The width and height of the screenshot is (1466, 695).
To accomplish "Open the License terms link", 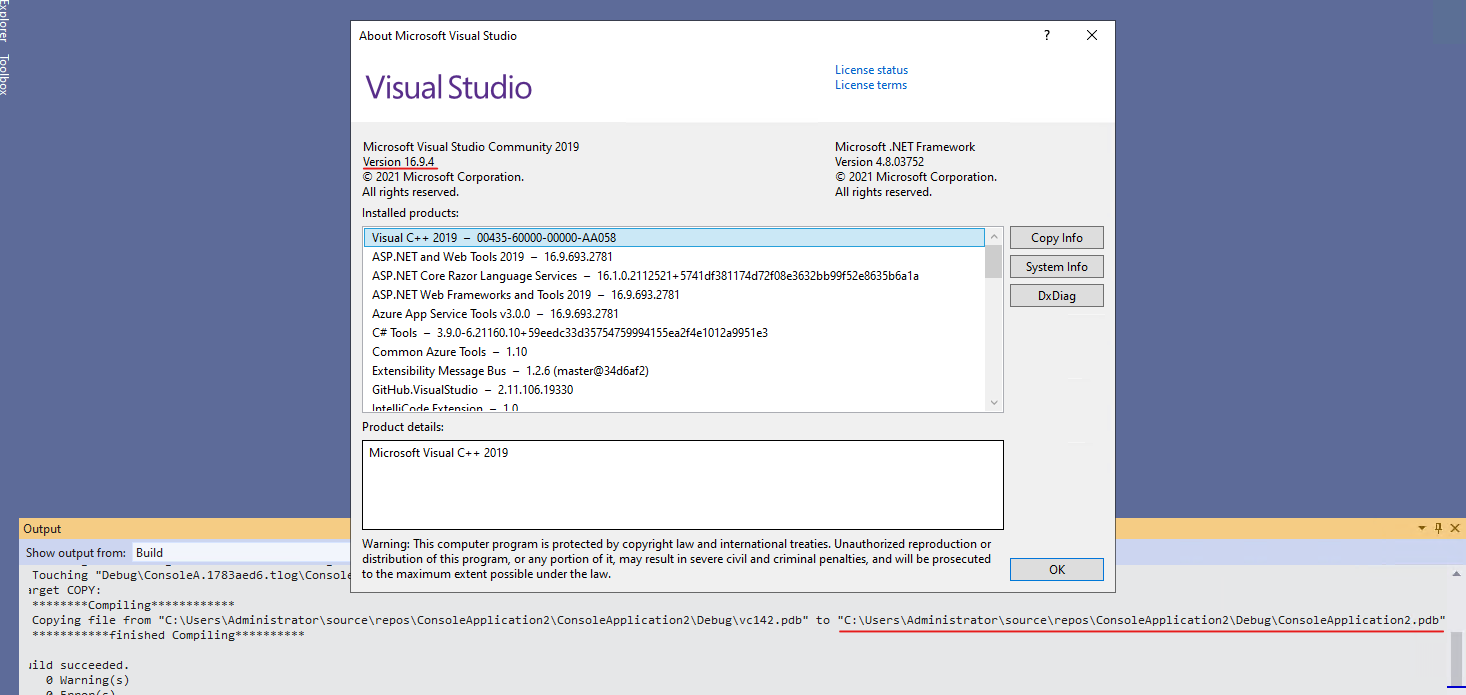I will 871,85.
